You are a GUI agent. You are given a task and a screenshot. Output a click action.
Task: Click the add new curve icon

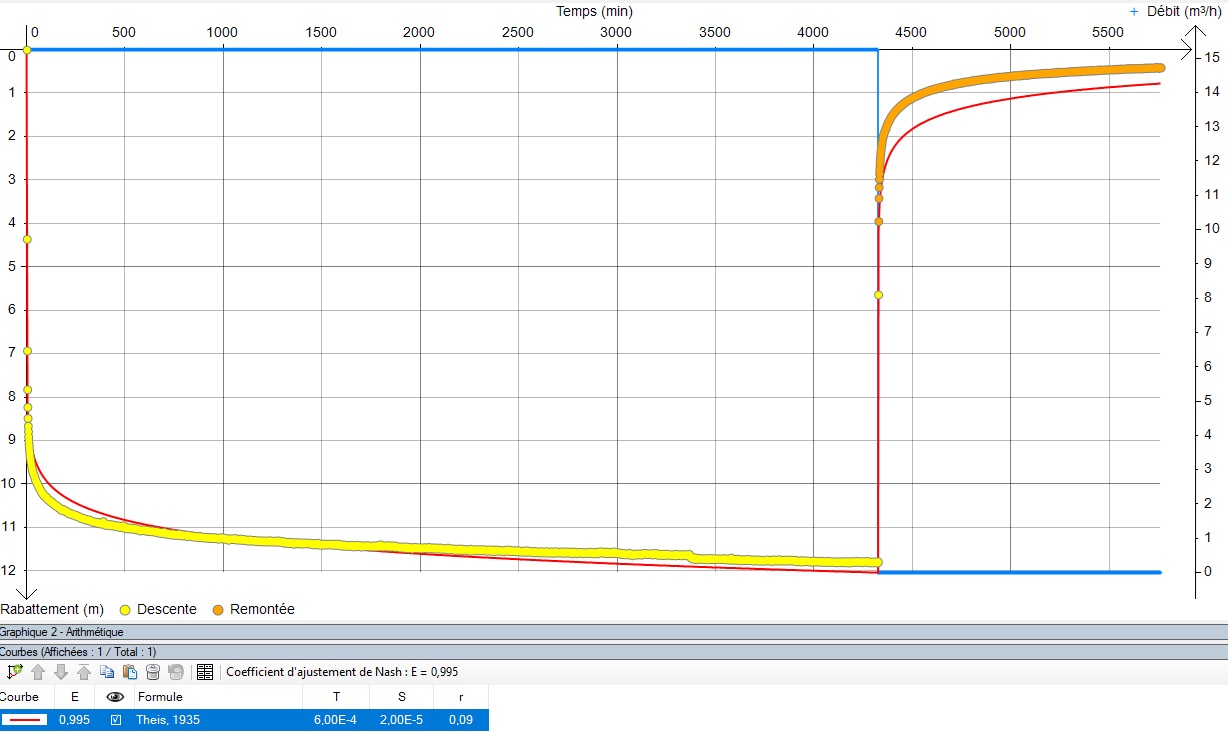[14, 672]
